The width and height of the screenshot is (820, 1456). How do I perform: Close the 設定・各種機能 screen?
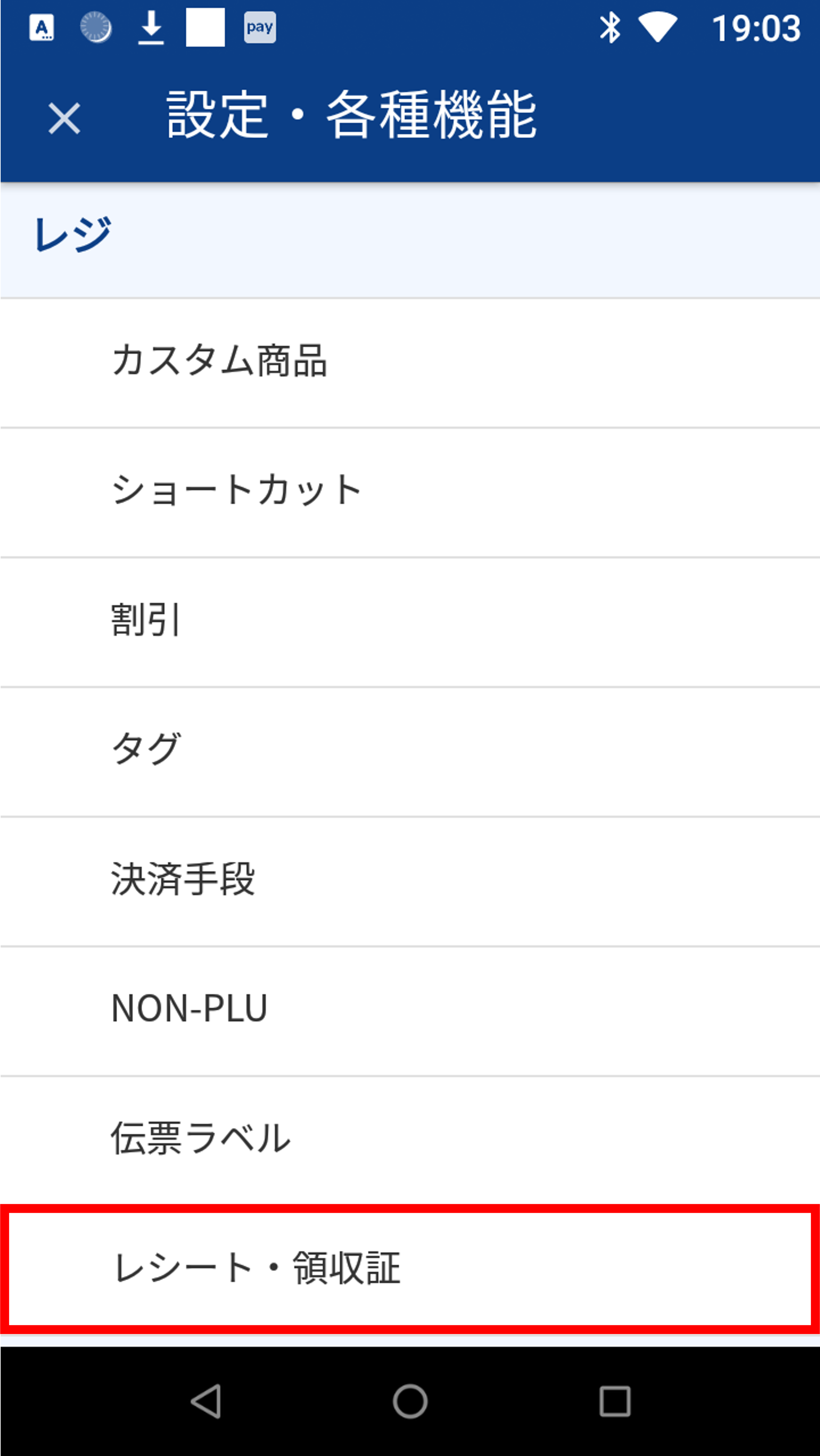tap(64, 119)
